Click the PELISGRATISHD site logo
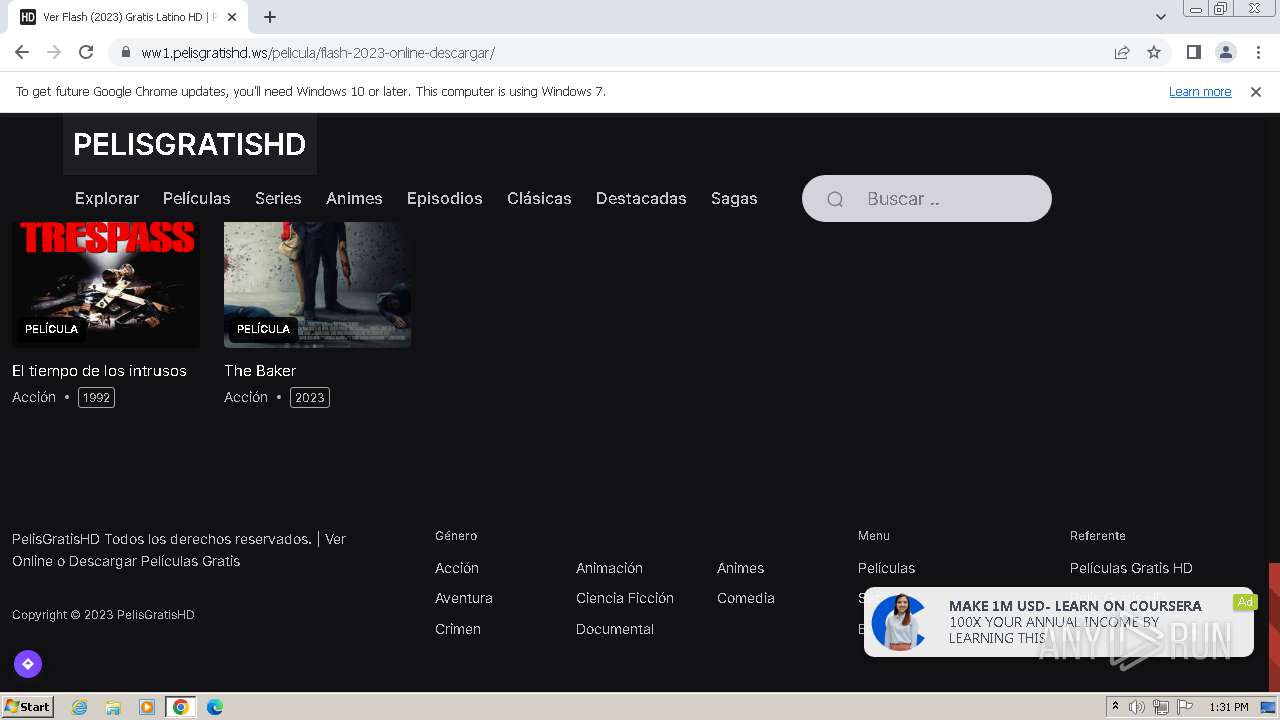 click(x=189, y=144)
